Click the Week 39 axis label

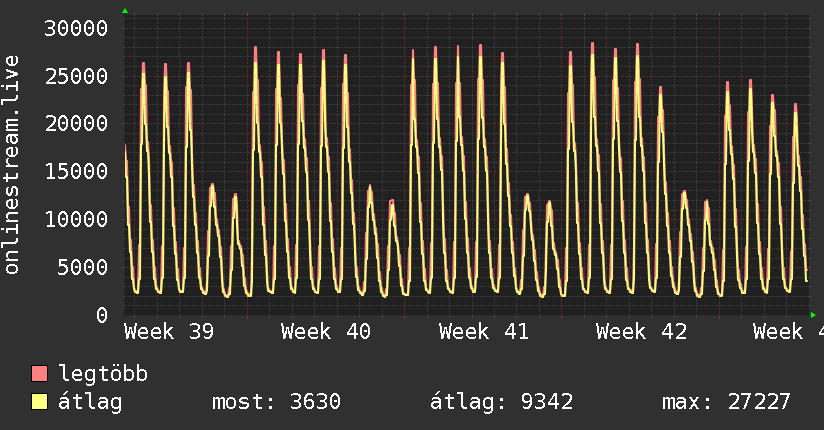coord(169,332)
